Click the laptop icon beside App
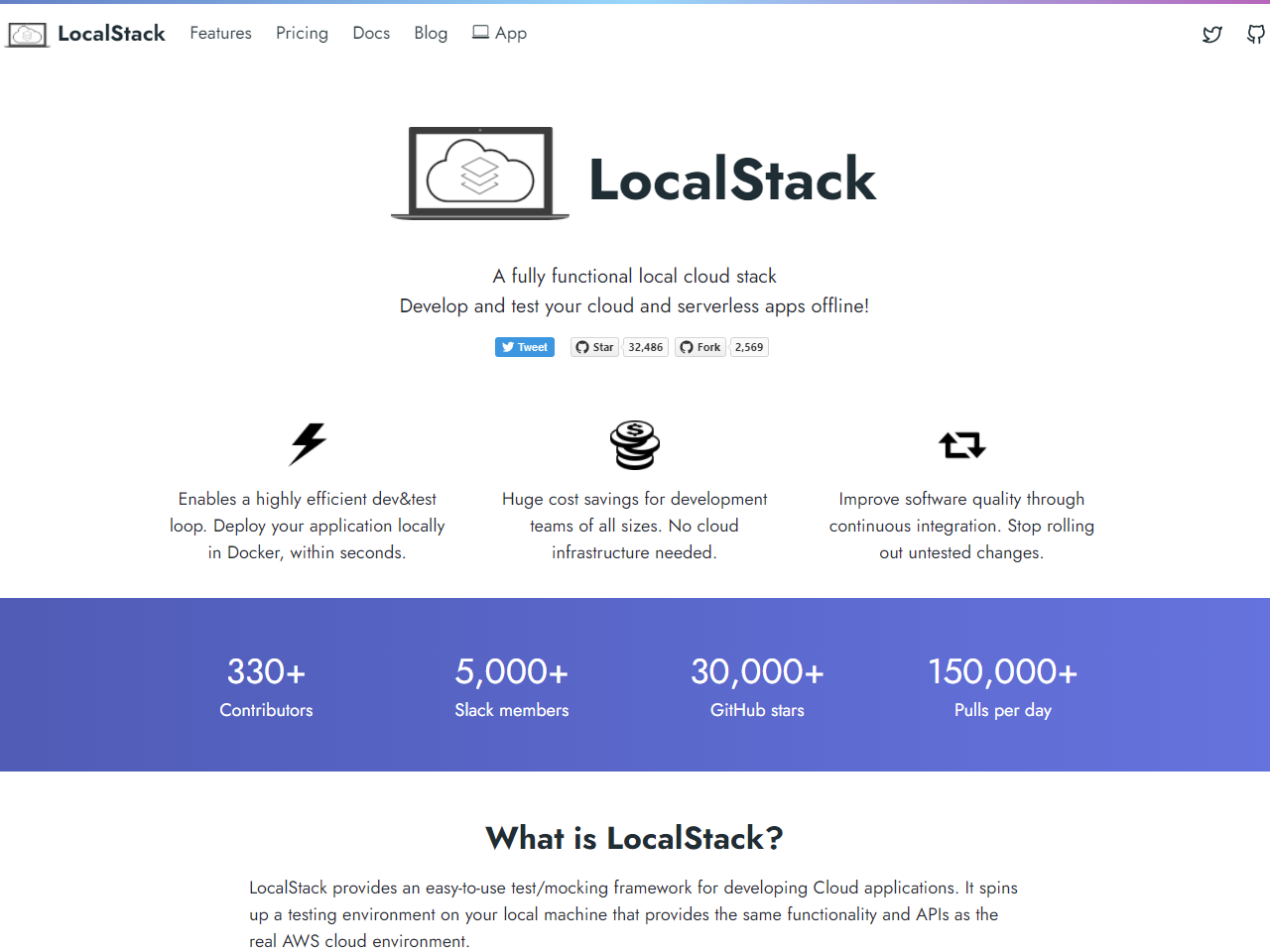The width and height of the screenshot is (1270, 952). 480,32
